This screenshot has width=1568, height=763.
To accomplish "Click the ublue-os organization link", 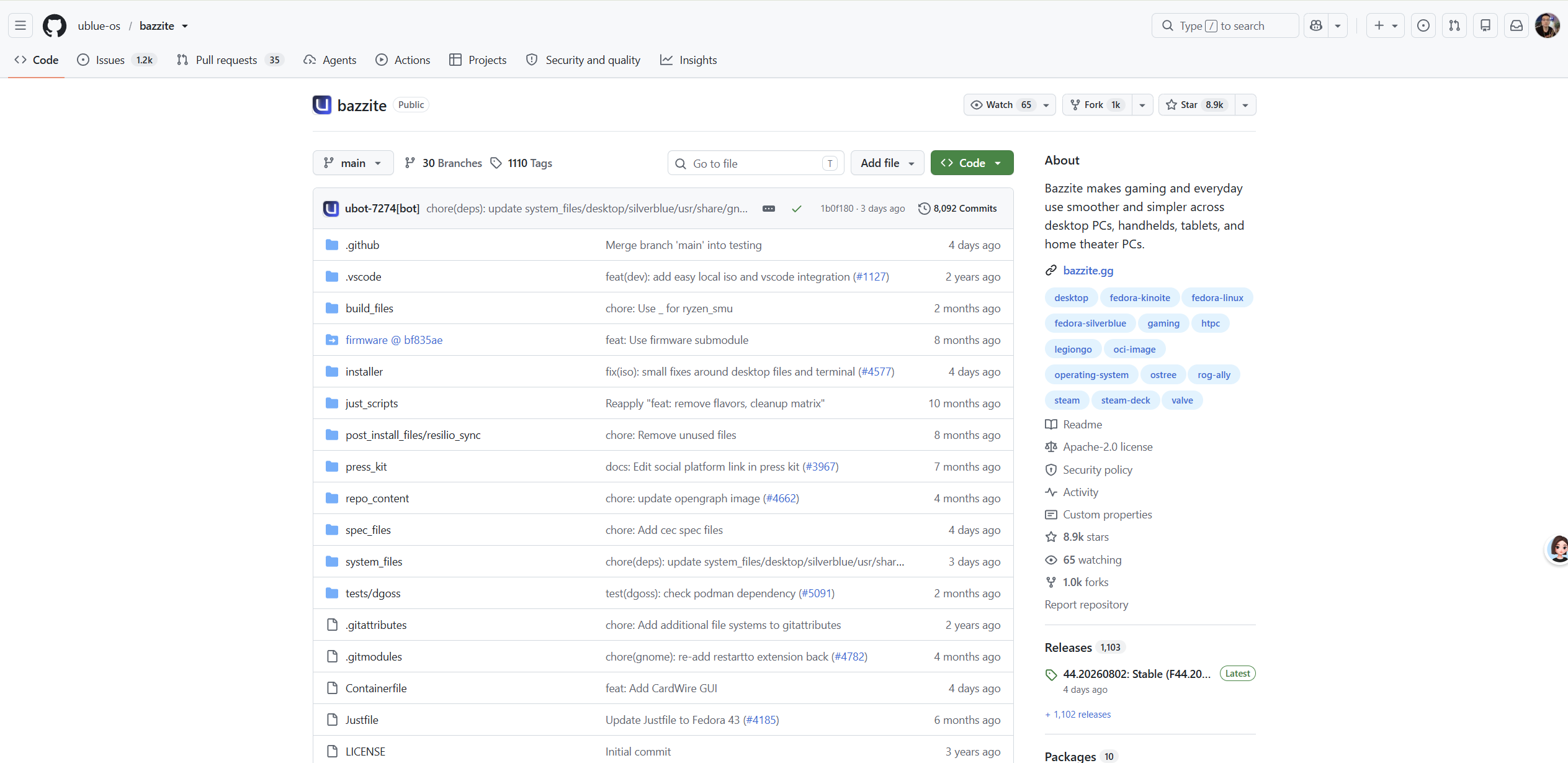I will click(x=99, y=26).
